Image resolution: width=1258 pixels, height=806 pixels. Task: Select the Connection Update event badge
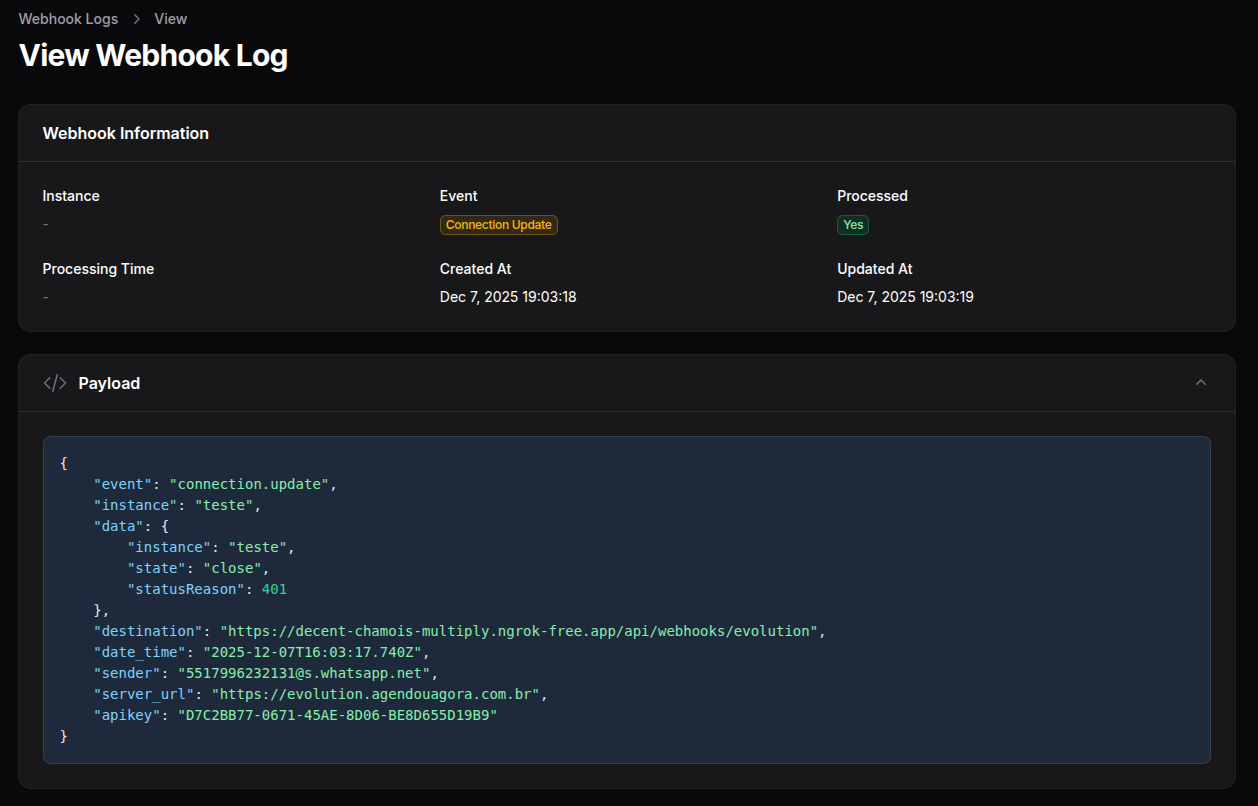click(498, 224)
